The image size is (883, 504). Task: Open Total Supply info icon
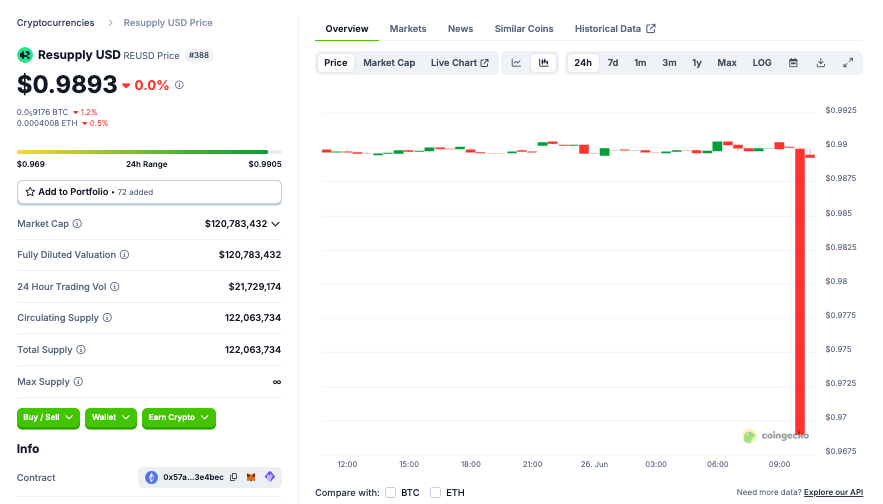click(81, 350)
